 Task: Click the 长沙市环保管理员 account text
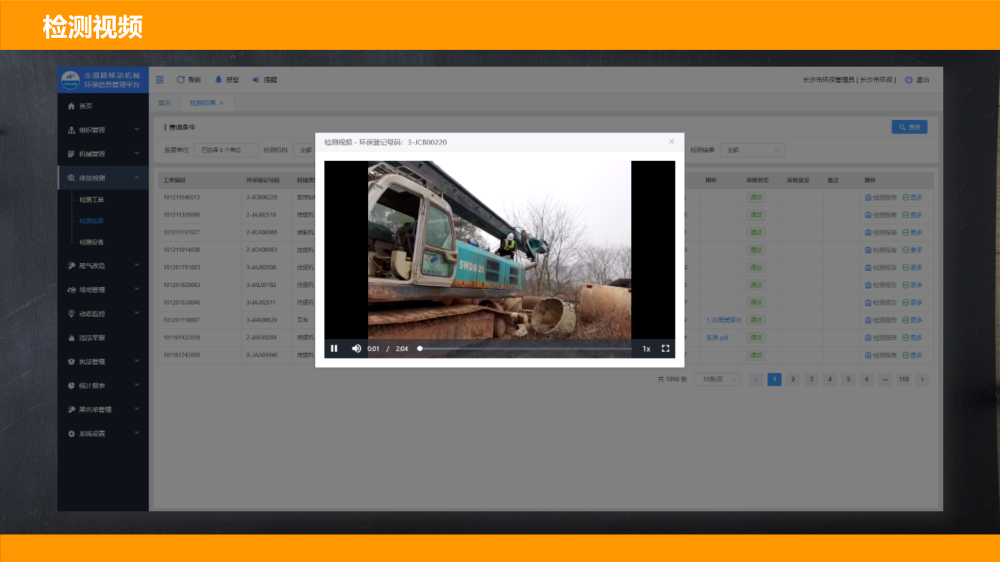(x=828, y=80)
